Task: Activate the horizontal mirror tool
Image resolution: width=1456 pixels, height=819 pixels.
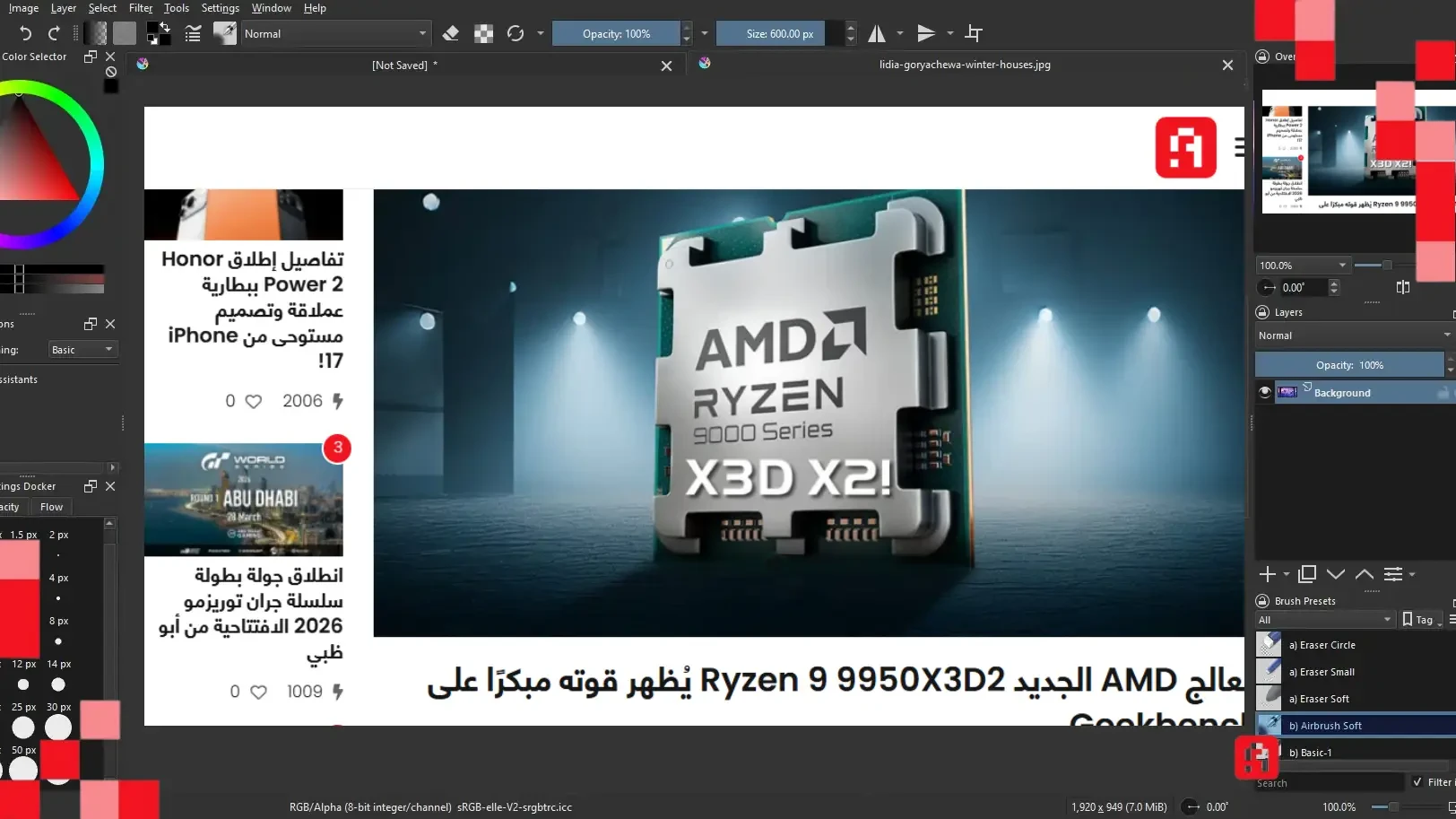Action: pyautogui.click(x=877, y=34)
